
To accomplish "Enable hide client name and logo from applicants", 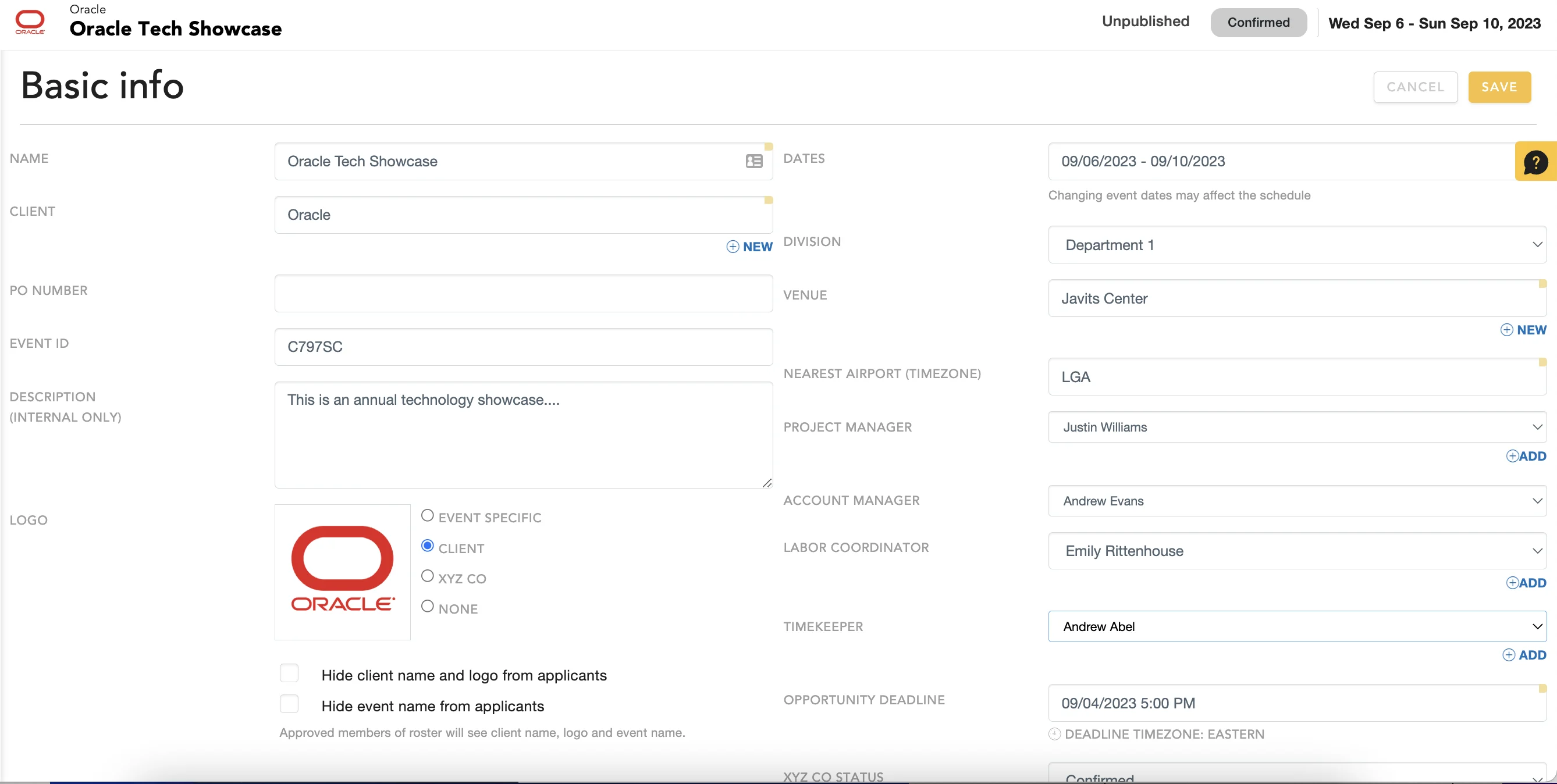I will coord(289,673).
